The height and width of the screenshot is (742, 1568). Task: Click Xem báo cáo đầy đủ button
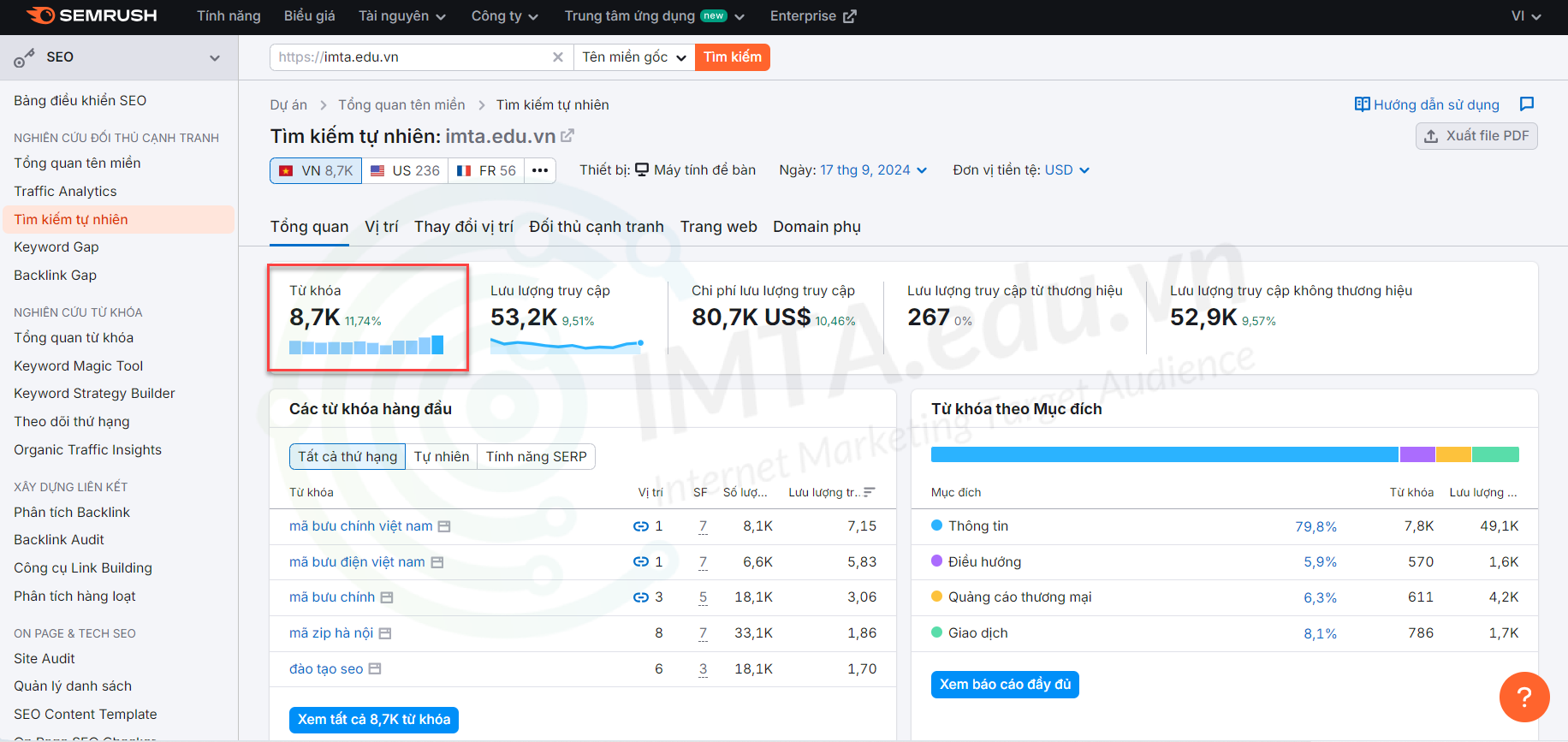click(1005, 685)
